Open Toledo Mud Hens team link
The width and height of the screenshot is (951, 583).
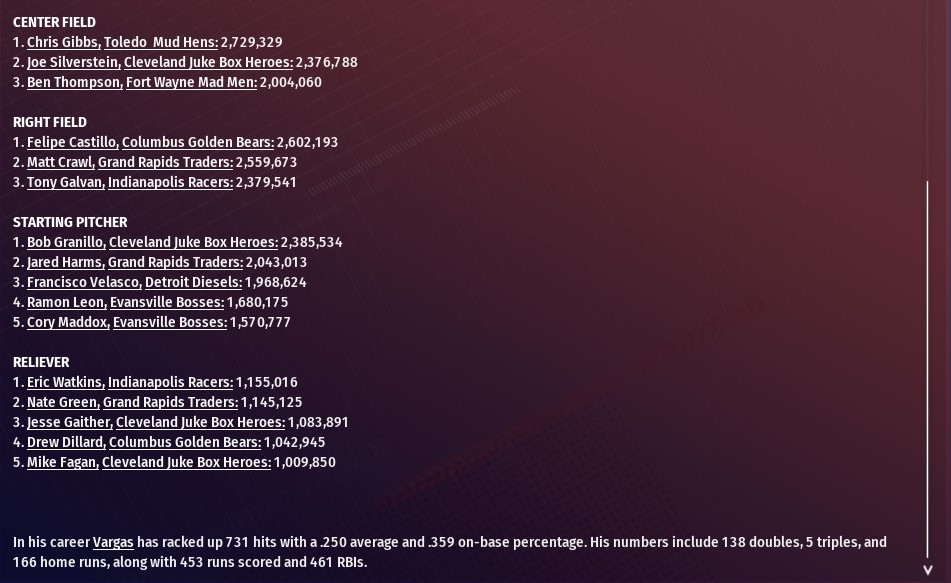[160, 42]
